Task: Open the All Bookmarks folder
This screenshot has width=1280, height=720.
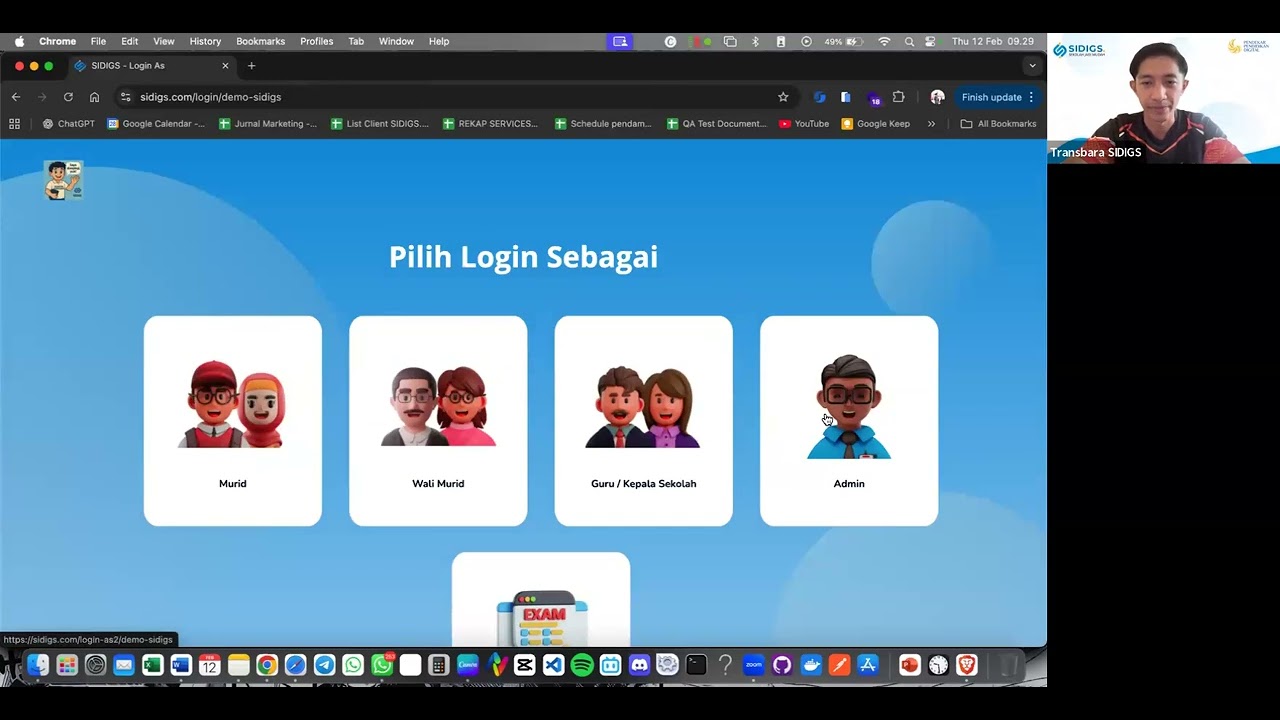Action: (x=998, y=124)
